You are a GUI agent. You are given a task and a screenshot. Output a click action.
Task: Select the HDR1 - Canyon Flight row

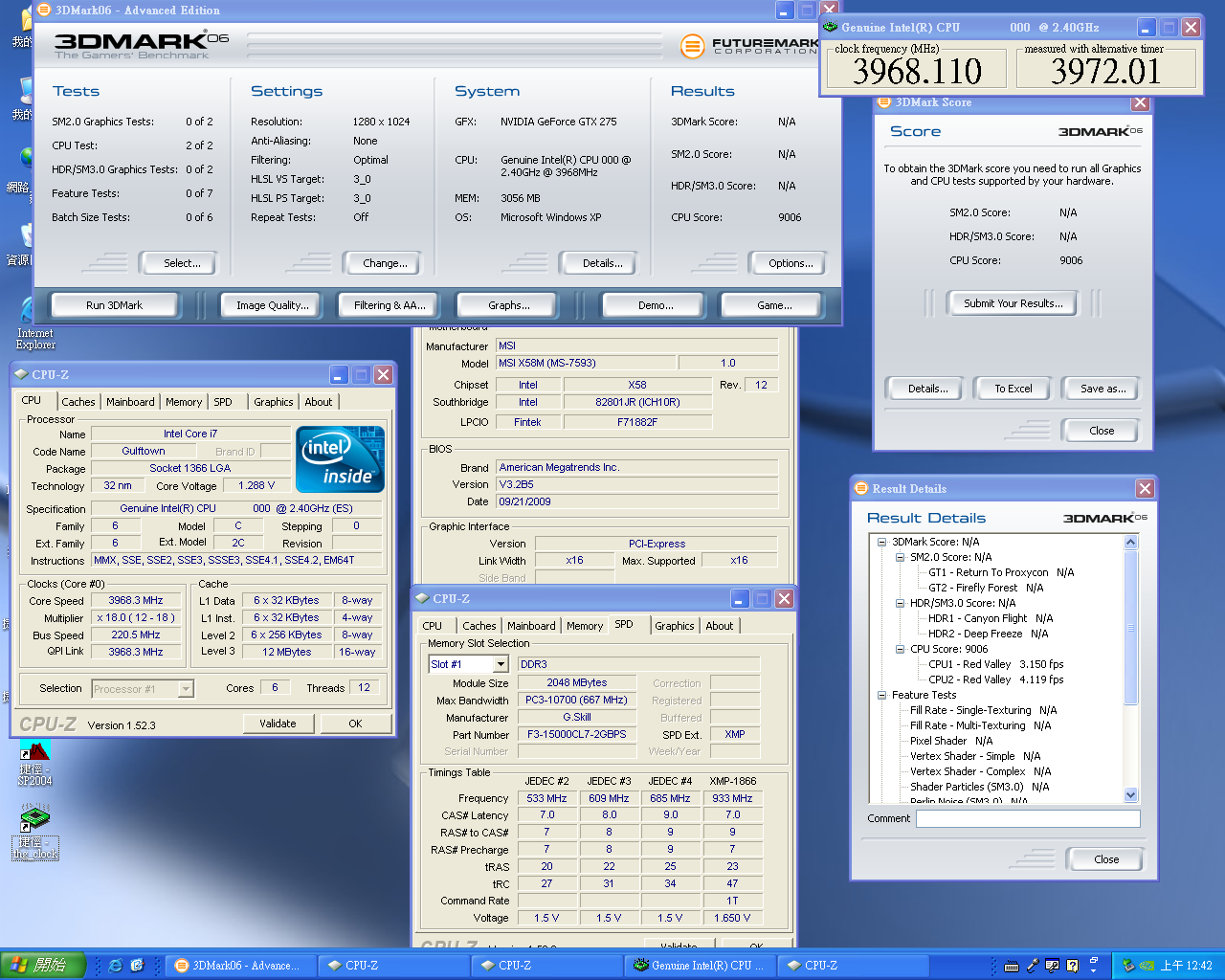[991, 618]
